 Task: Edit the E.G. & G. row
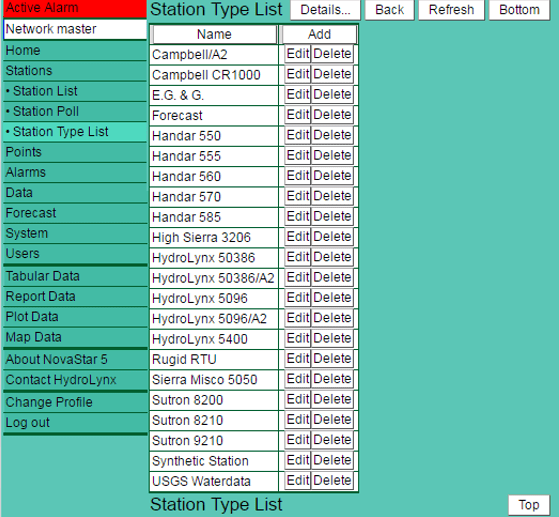coord(298,95)
